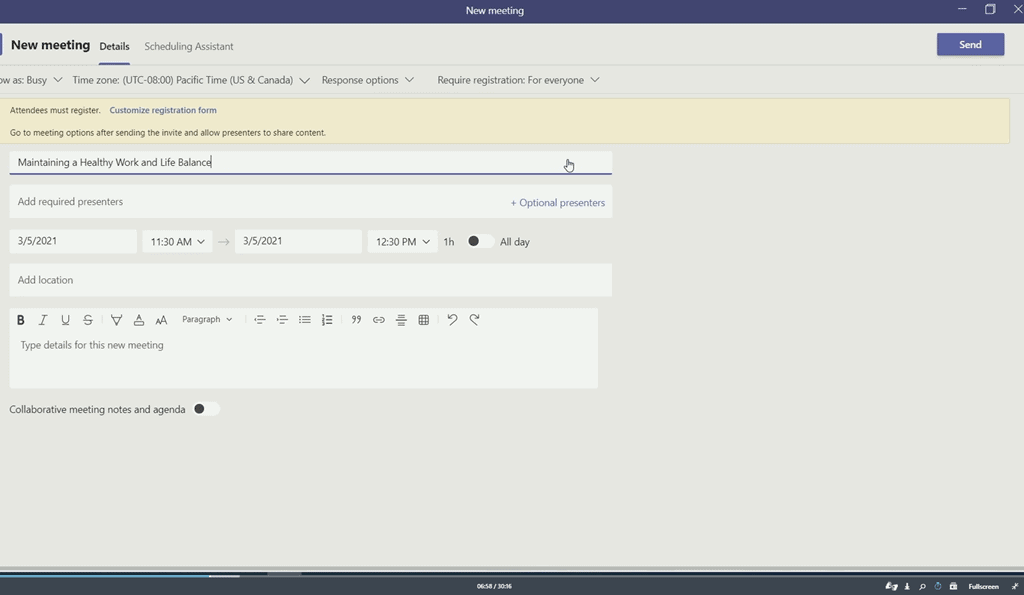Apply italic formatting to meeting details
This screenshot has height=595, width=1024.
tap(43, 320)
